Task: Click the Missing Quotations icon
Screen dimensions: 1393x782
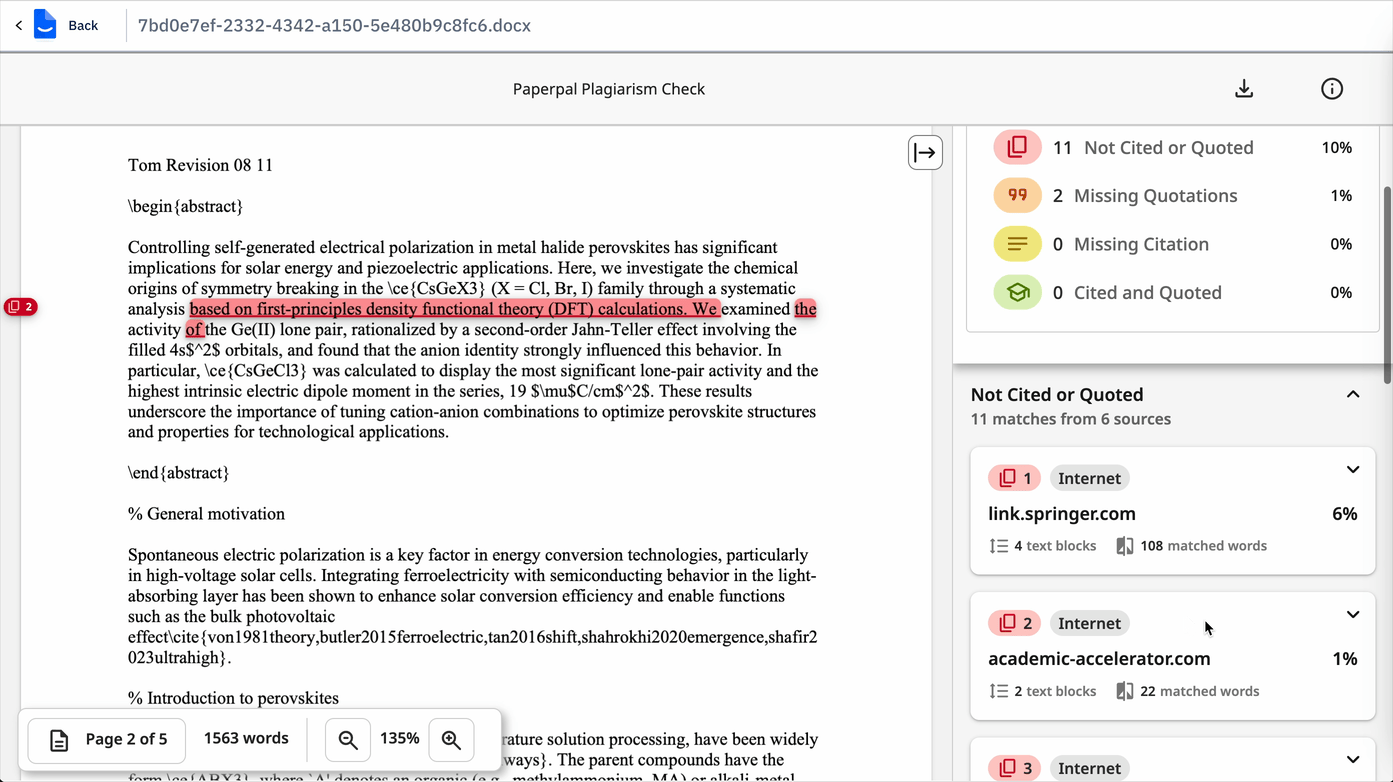Action: (x=1017, y=196)
